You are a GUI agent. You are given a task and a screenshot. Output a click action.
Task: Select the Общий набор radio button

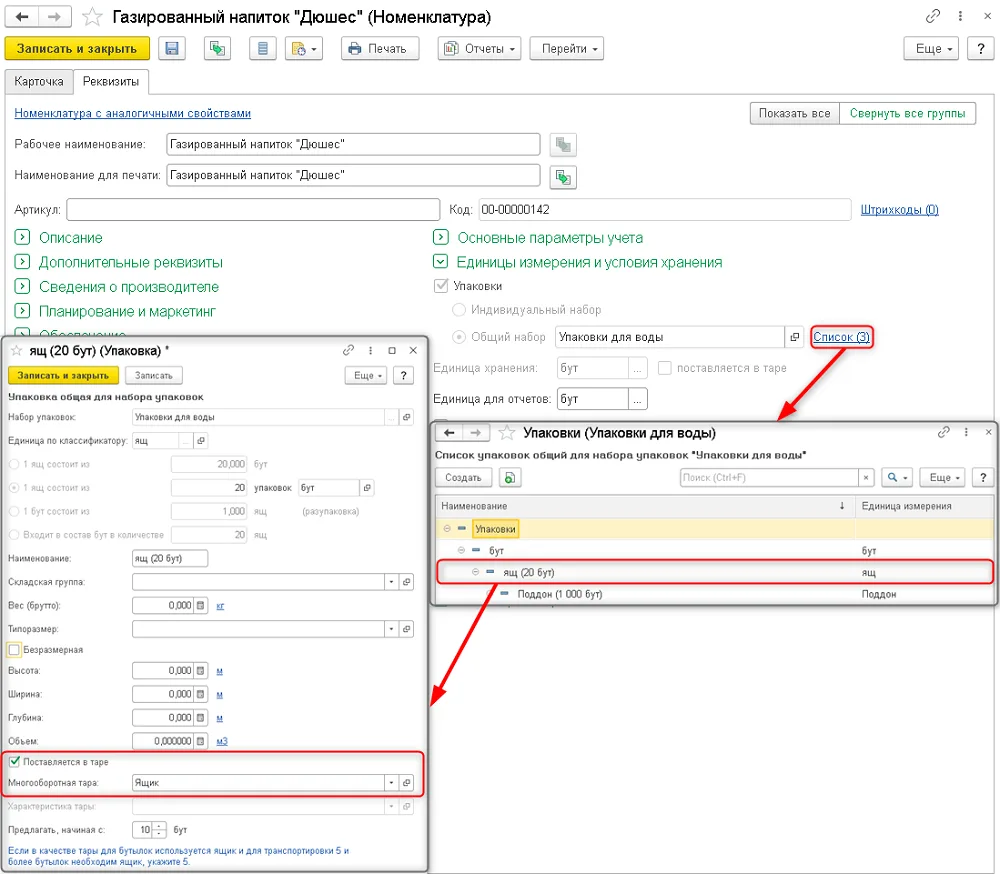pyautogui.click(x=459, y=337)
